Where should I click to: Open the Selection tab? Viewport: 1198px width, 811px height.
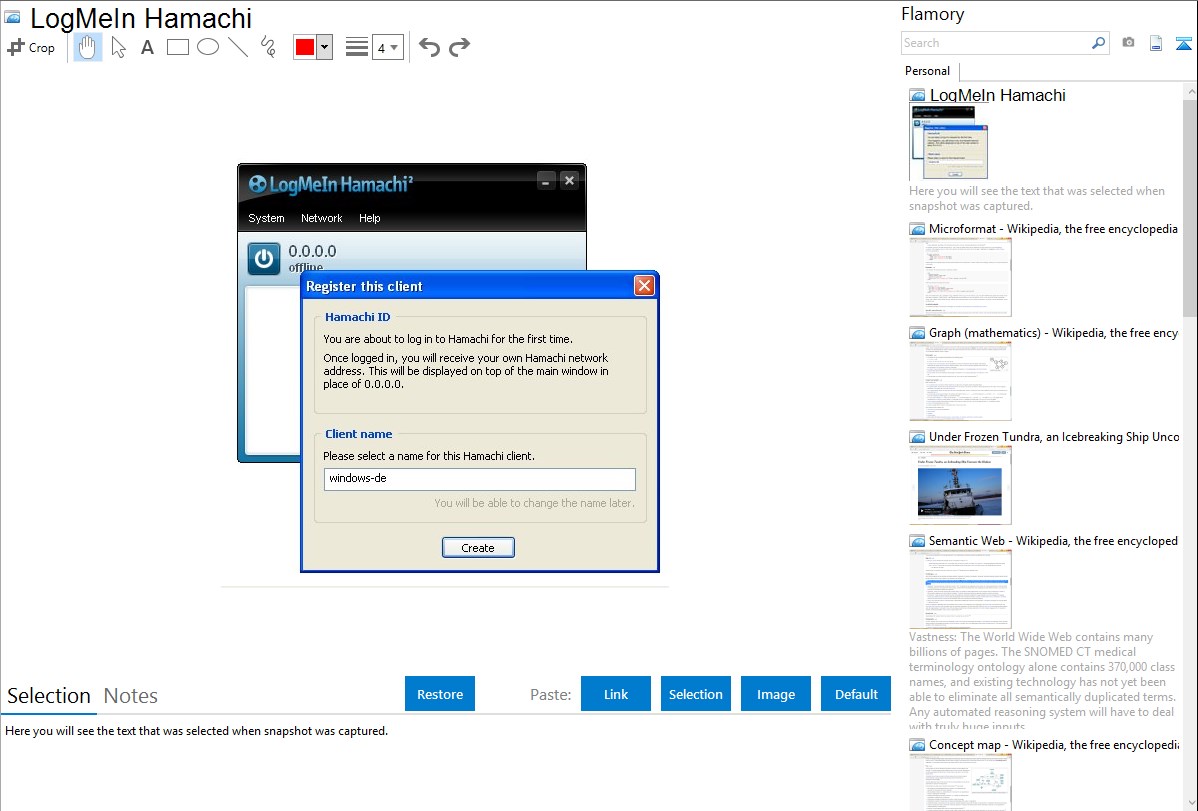point(49,696)
